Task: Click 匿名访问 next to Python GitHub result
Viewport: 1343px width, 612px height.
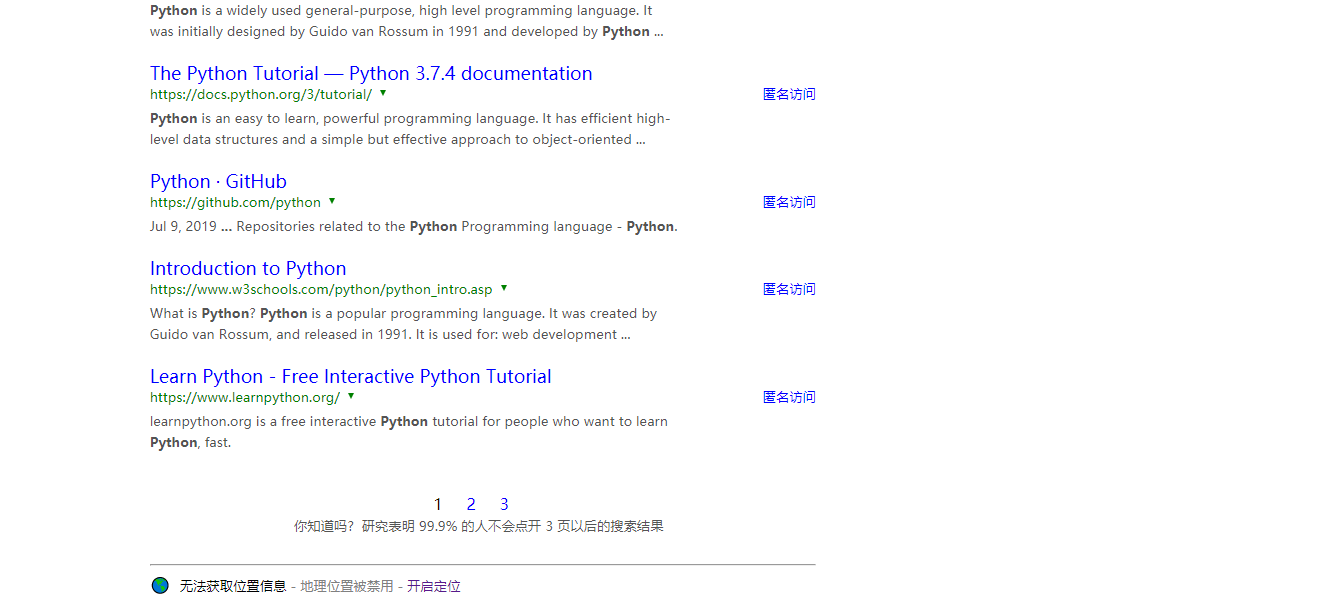Action: pos(789,202)
